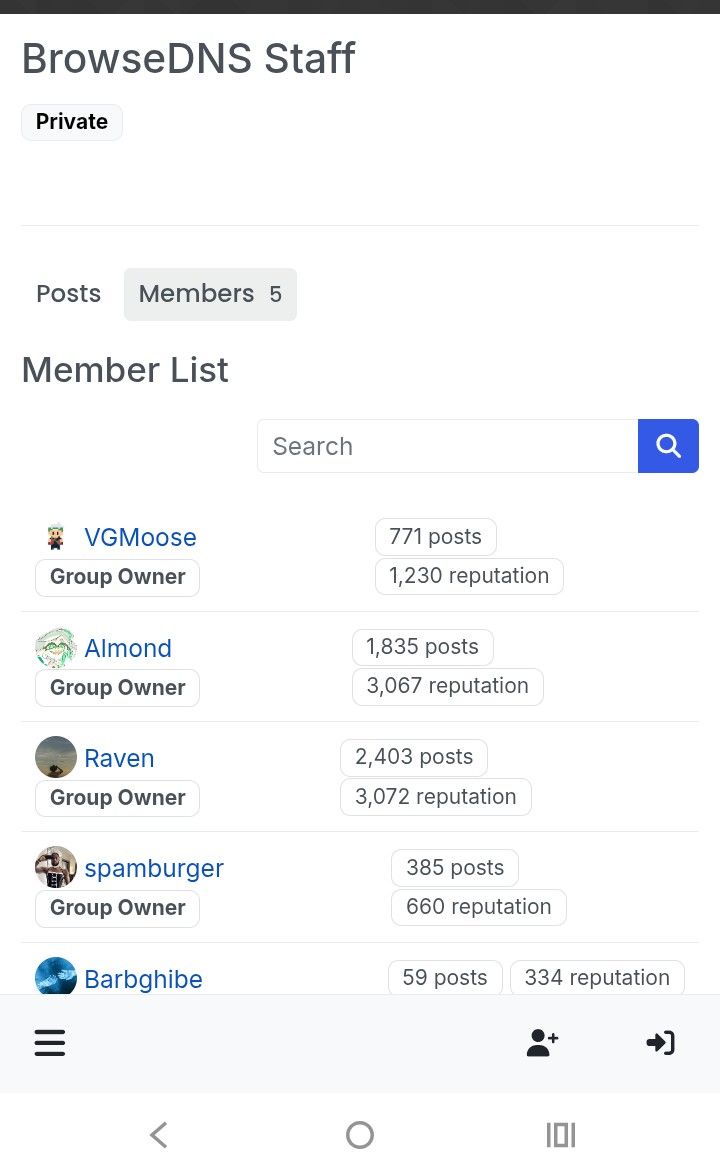Click the 3,067 reputation badge
The height and width of the screenshot is (1176, 720).
(448, 686)
